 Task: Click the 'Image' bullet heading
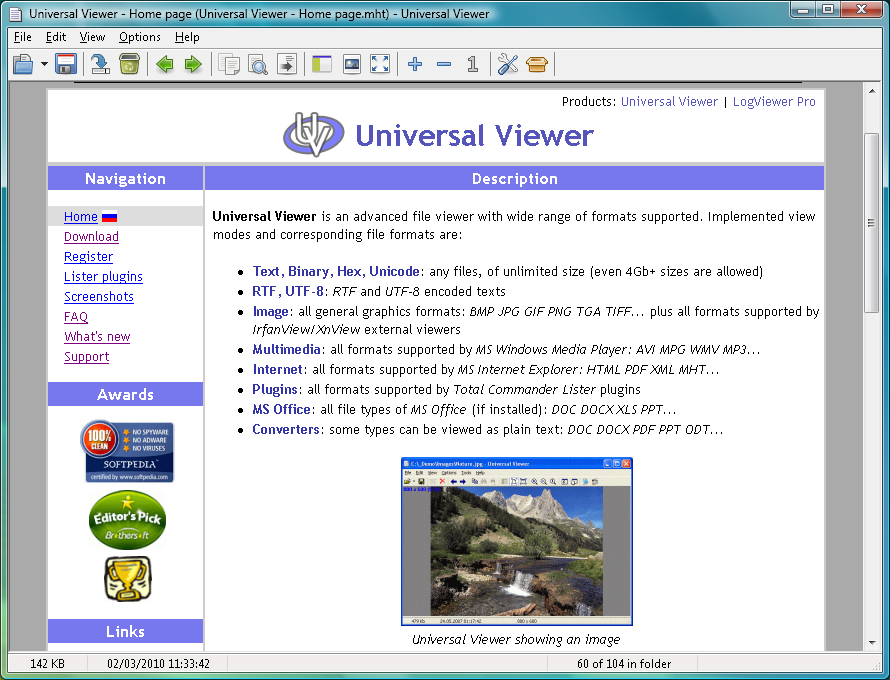tap(271, 312)
